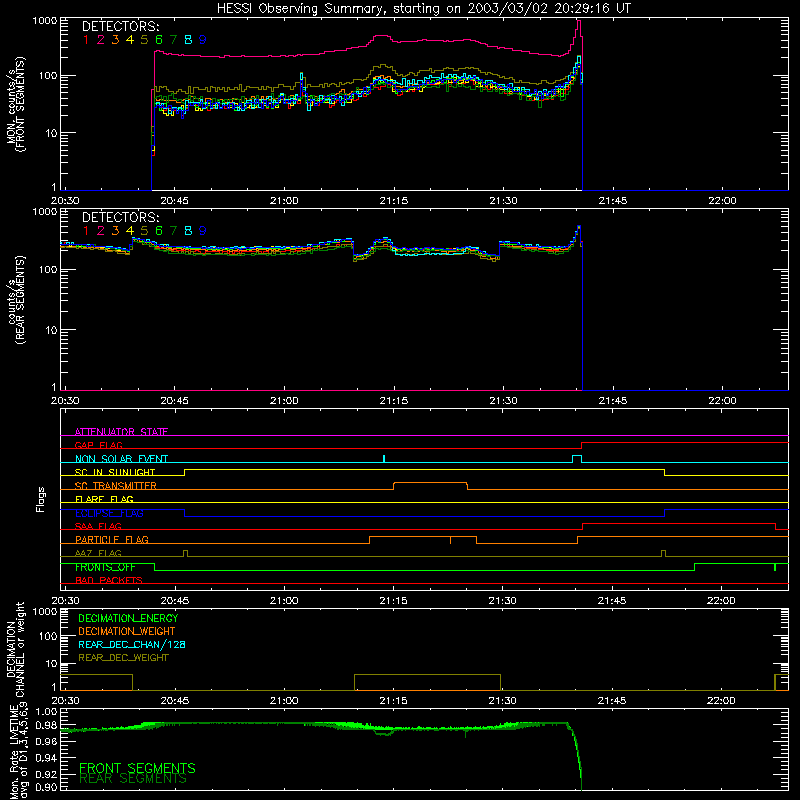Click the BAD_PACKETS flag label

point(109,580)
